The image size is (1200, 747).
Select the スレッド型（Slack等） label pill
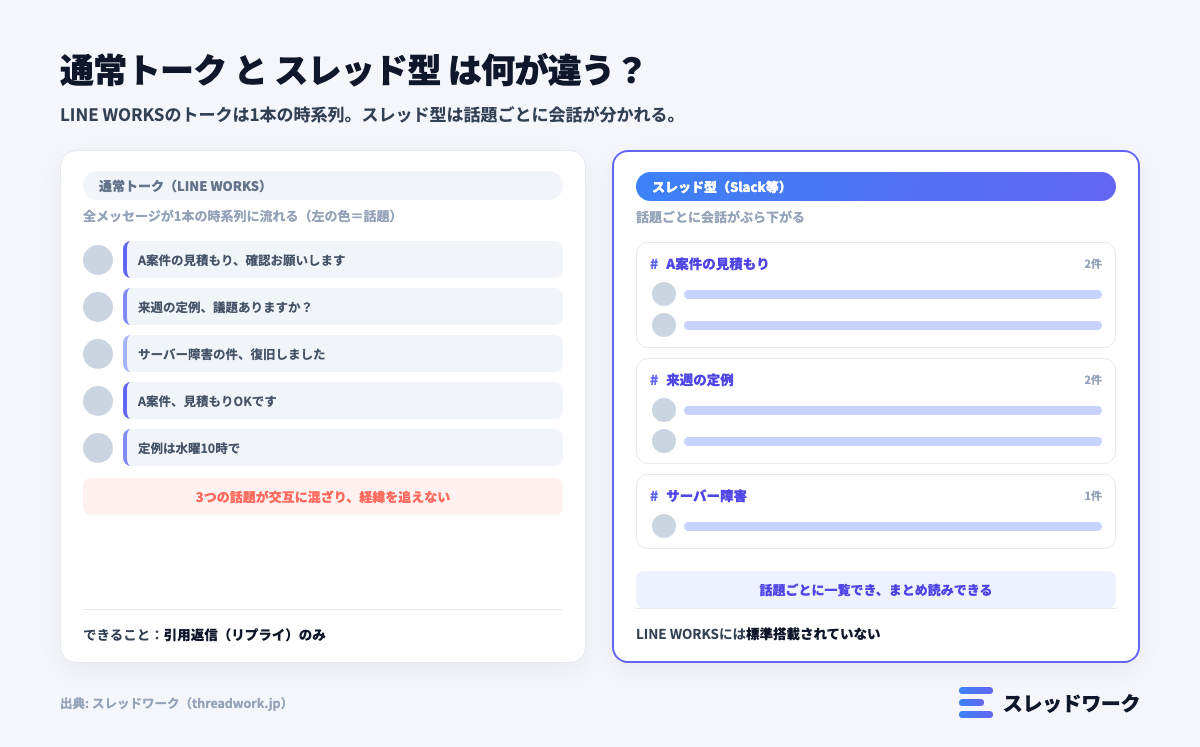click(876, 187)
